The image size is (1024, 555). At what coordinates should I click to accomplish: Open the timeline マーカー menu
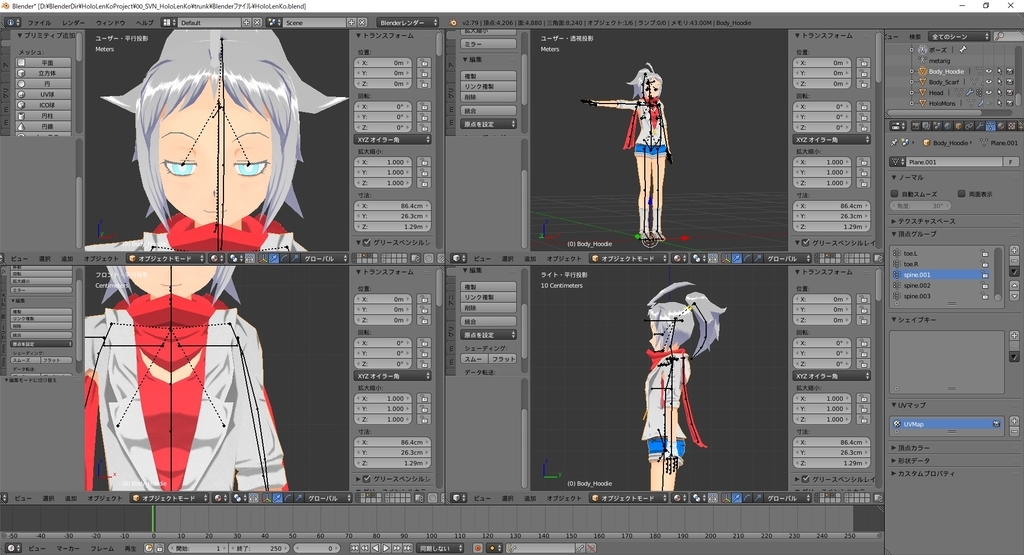(67, 548)
